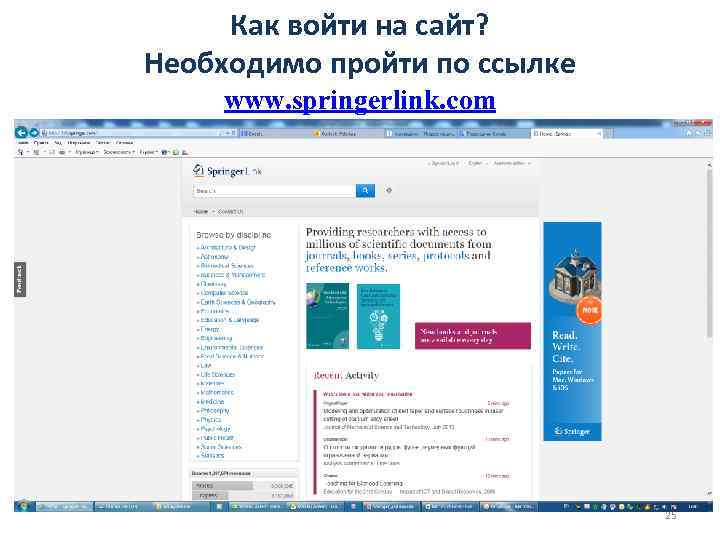Open the search settings gear icon

tap(388, 190)
